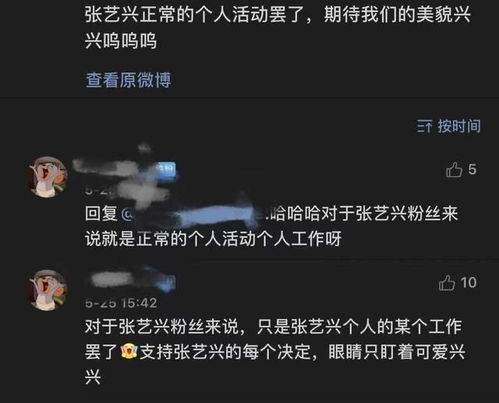Image resolution: width=499 pixels, height=403 pixels.
Task: Click the sort arrows icon beside 按时间
Action: (x=424, y=127)
